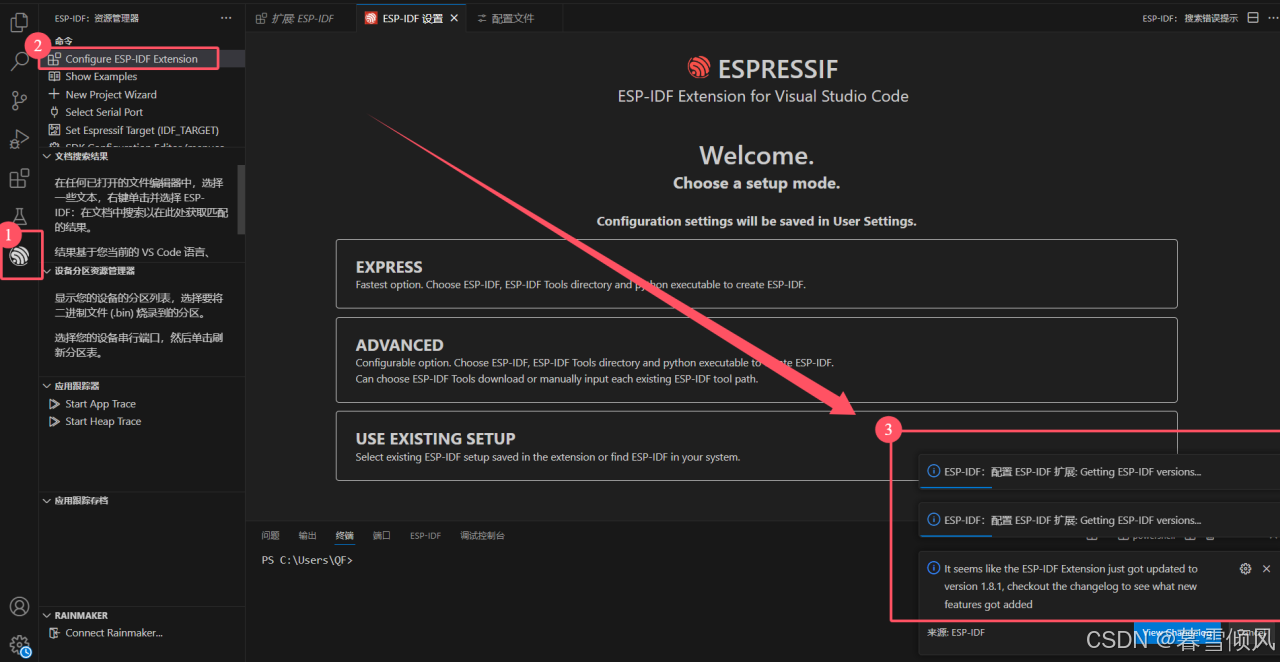Close the ESP-IDF 设置 tab
This screenshot has height=662, width=1280.
point(454,18)
